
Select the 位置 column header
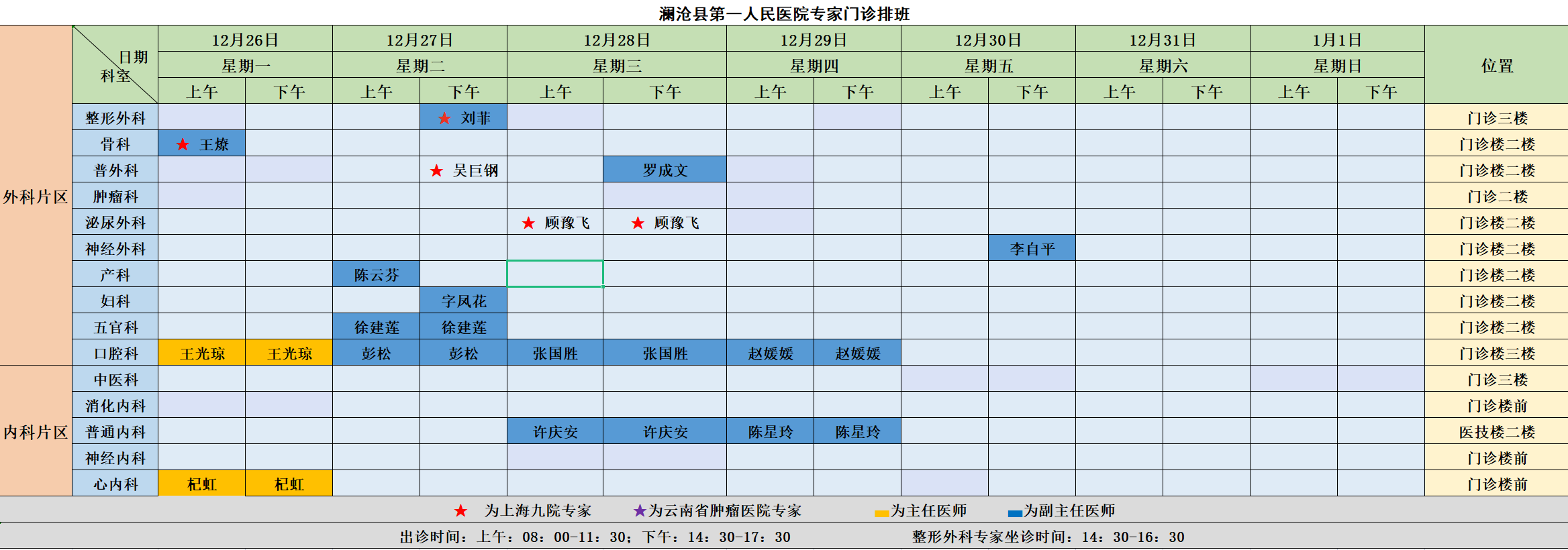point(1496,66)
